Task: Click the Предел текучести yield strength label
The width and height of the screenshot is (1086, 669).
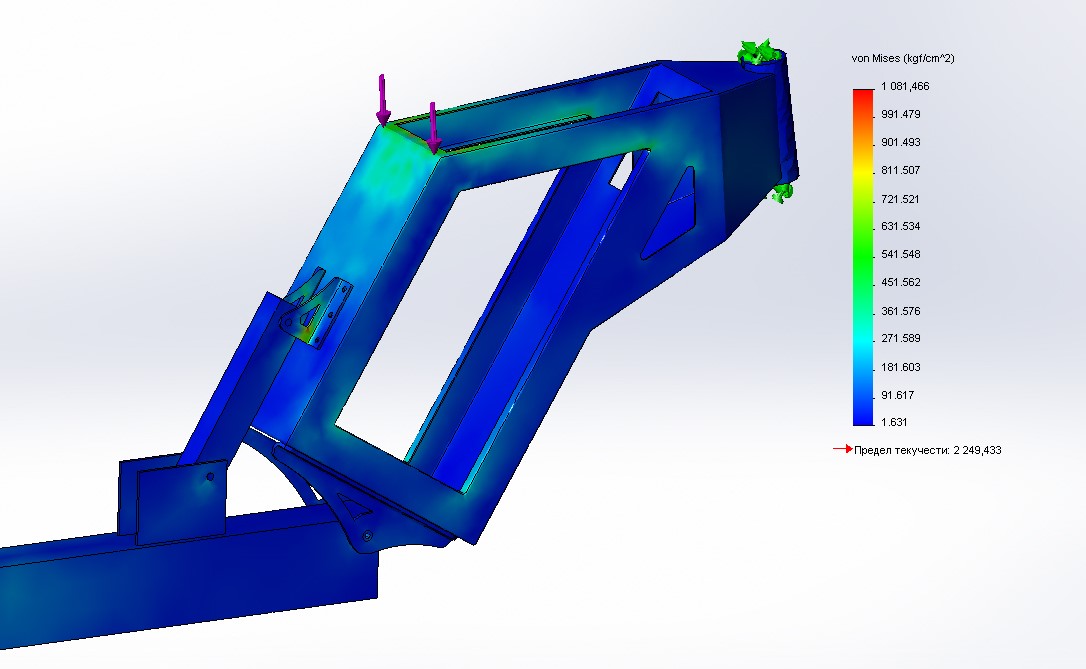Action: (927, 450)
